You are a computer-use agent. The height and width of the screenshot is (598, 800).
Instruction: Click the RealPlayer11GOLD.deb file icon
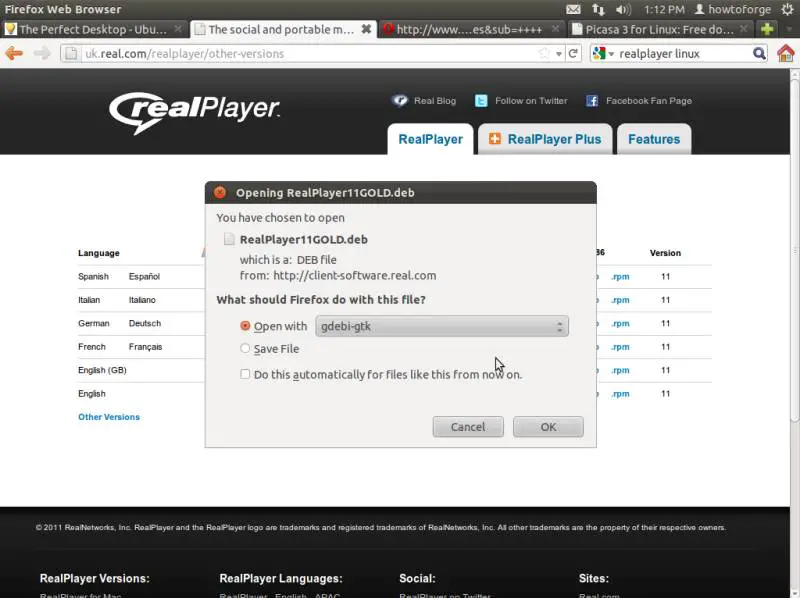click(x=229, y=239)
